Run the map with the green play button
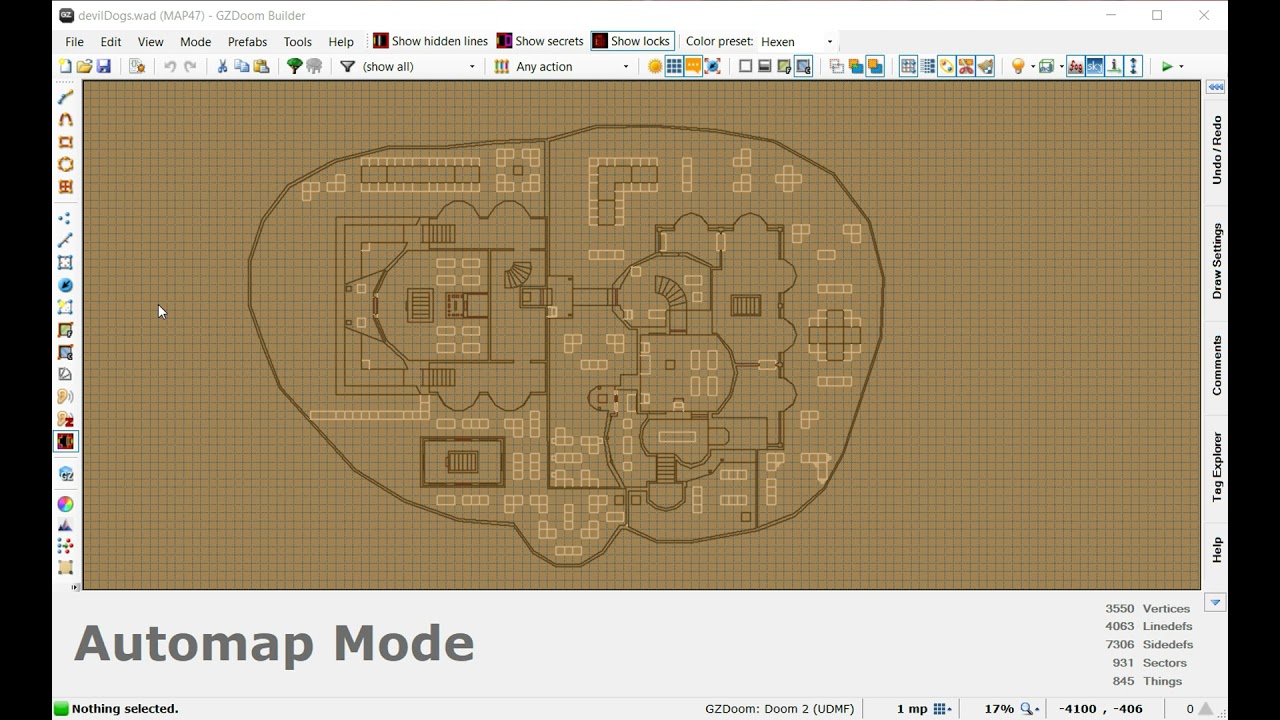 pyautogui.click(x=1167, y=66)
